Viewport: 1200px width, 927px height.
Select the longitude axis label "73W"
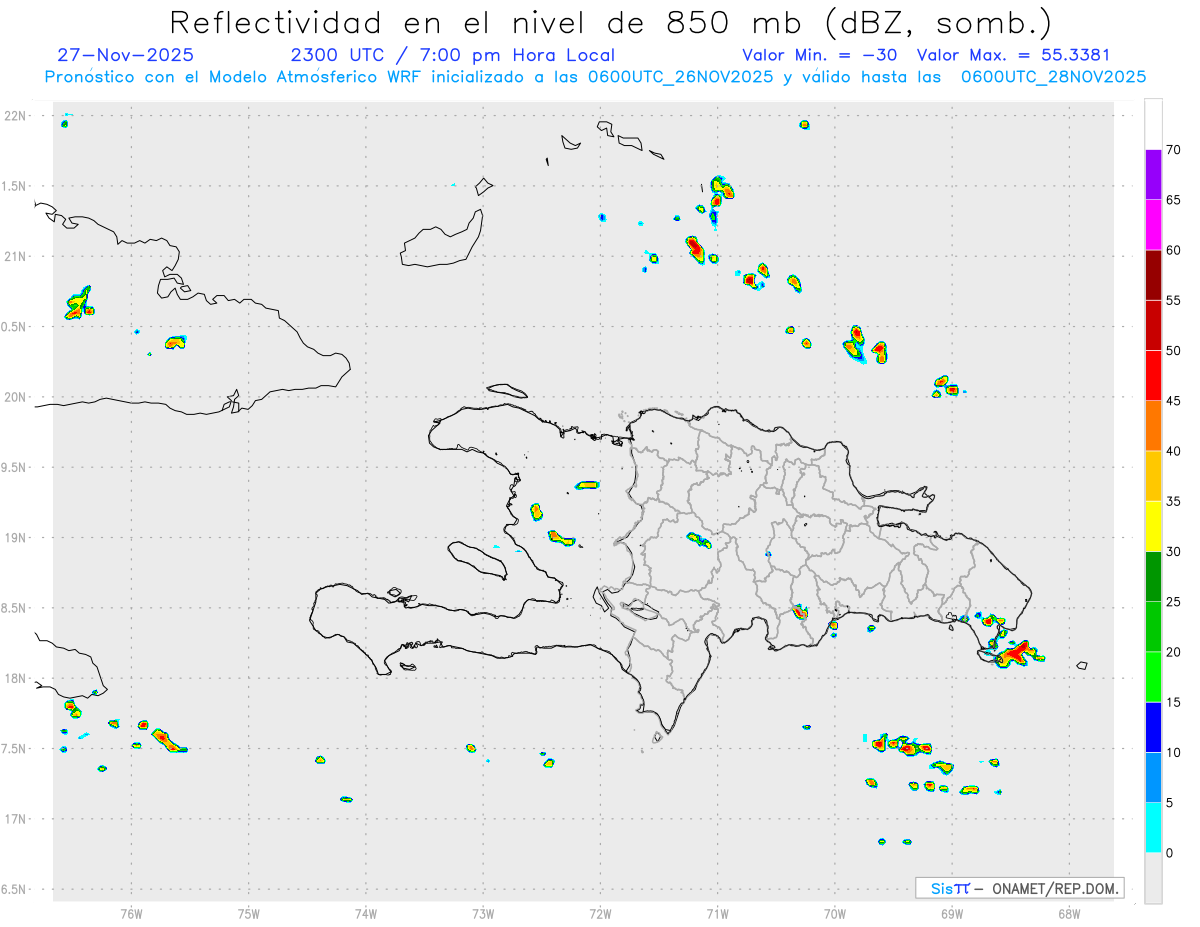(483, 913)
